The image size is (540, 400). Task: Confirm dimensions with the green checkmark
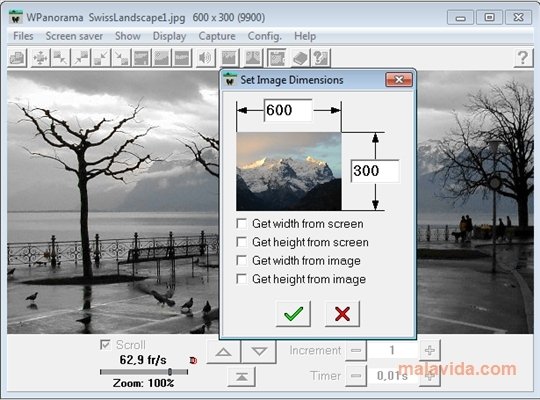pos(293,314)
